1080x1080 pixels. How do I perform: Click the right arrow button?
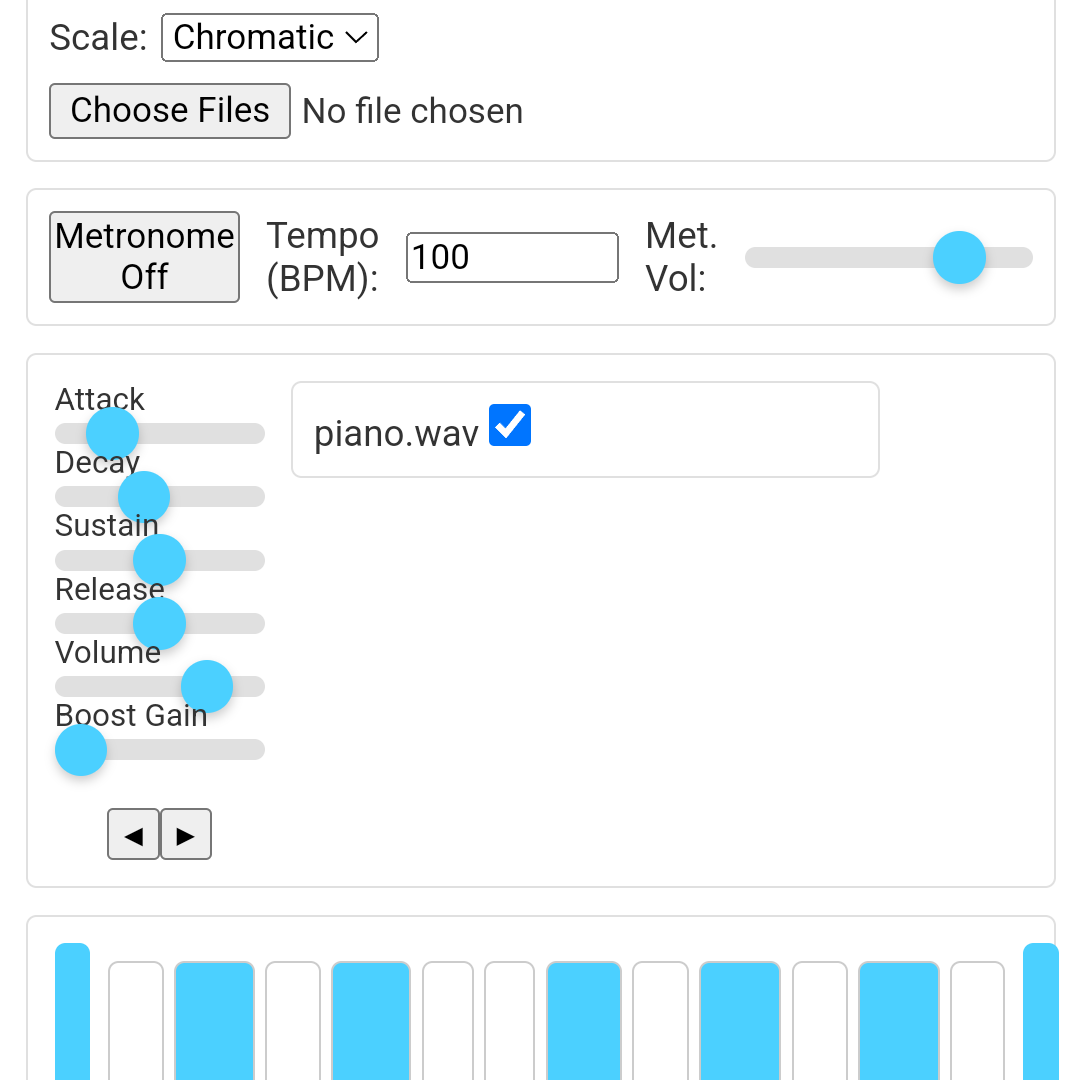pyautogui.click(x=186, y=835)
